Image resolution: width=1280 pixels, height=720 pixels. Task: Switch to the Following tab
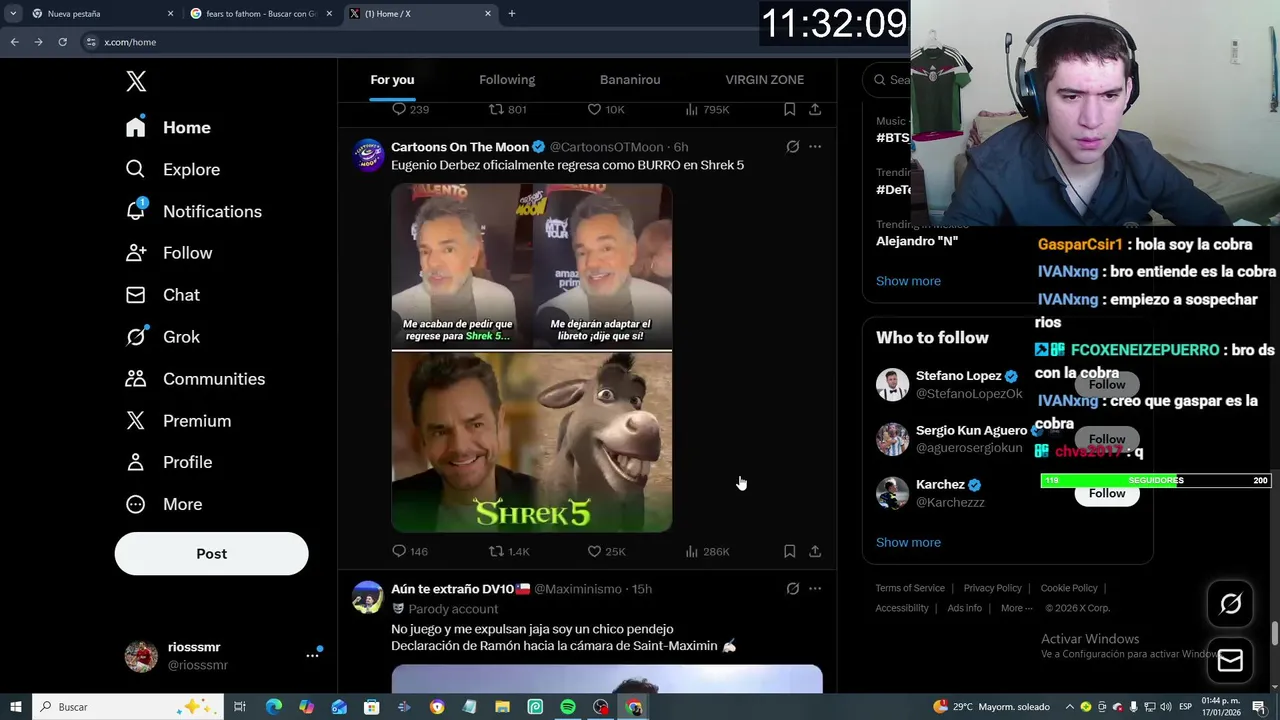(507, 80)
